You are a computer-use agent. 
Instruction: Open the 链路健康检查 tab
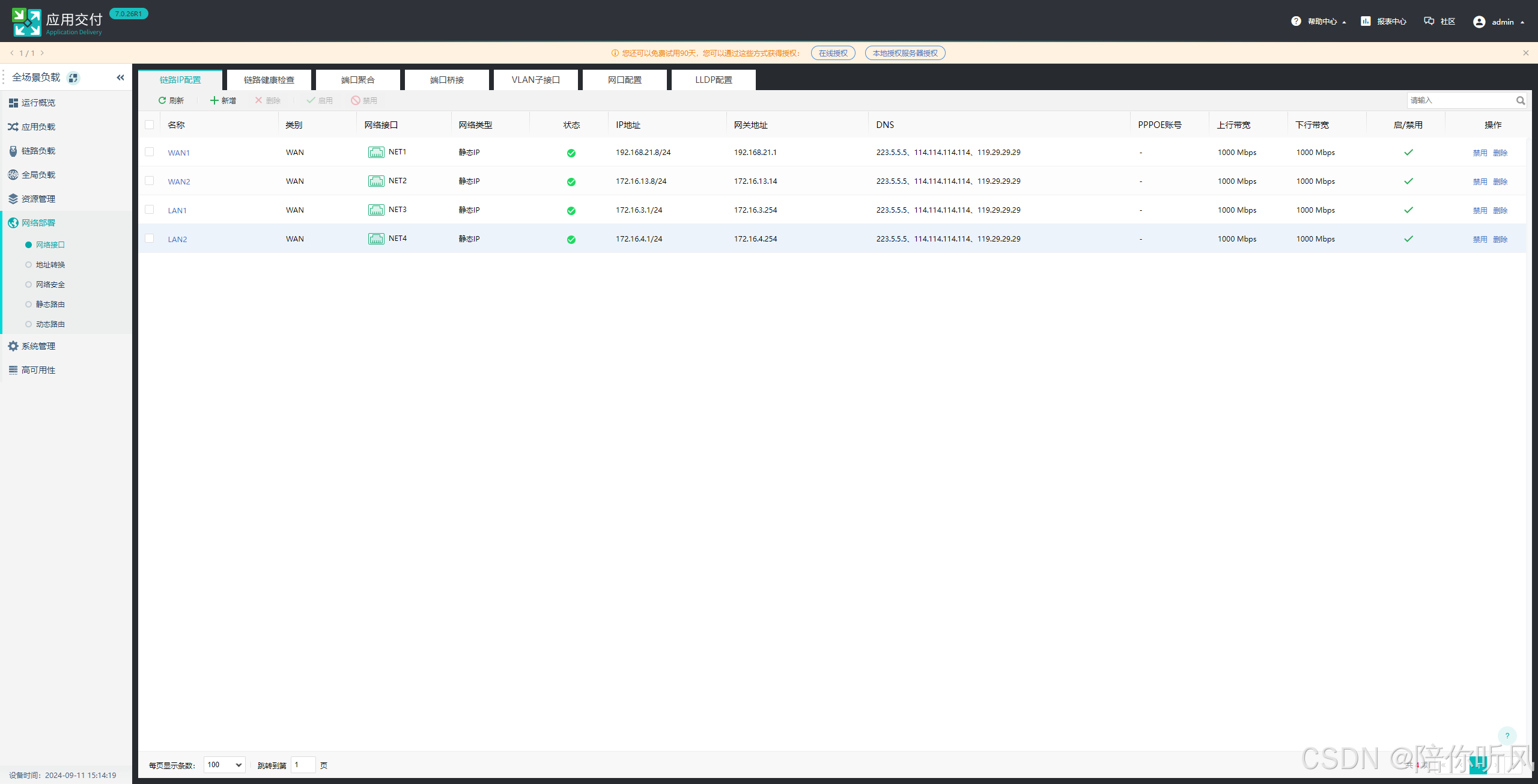click(269, 80)
